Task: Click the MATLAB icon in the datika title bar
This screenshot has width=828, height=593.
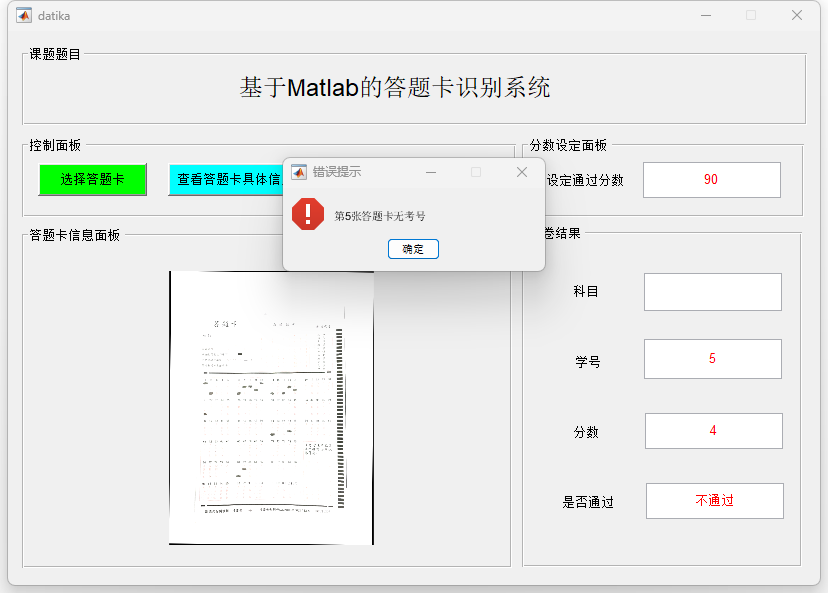Action: point(24,15)
